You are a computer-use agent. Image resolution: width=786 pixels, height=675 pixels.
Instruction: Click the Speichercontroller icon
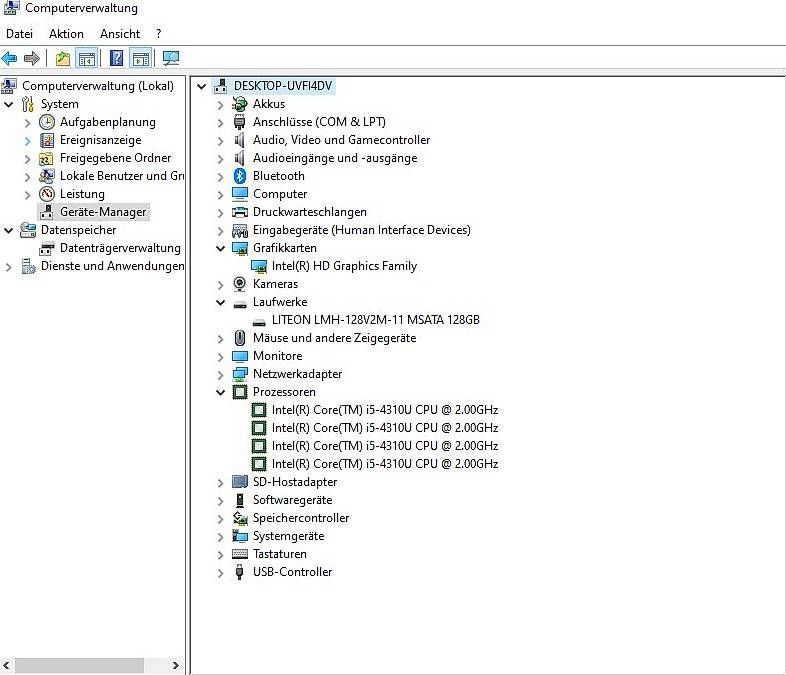240,518
